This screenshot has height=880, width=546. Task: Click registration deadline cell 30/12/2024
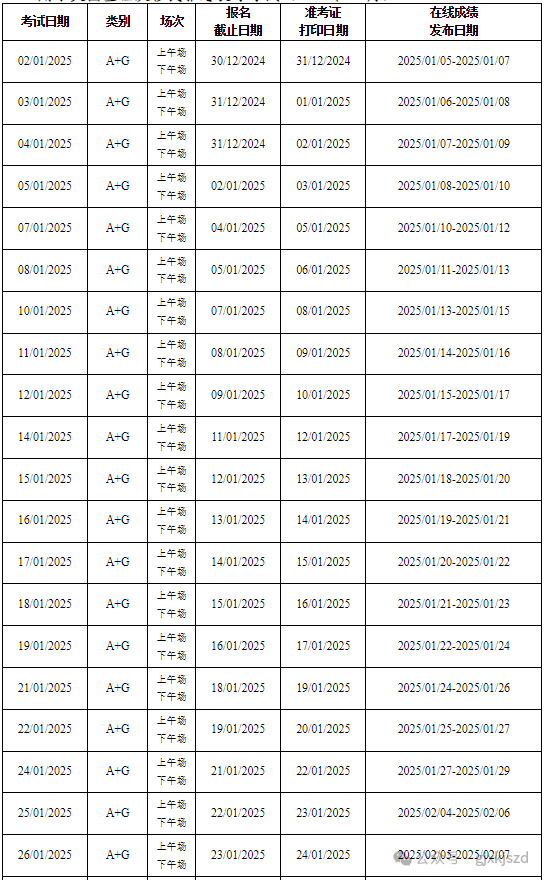click(238, 61)
